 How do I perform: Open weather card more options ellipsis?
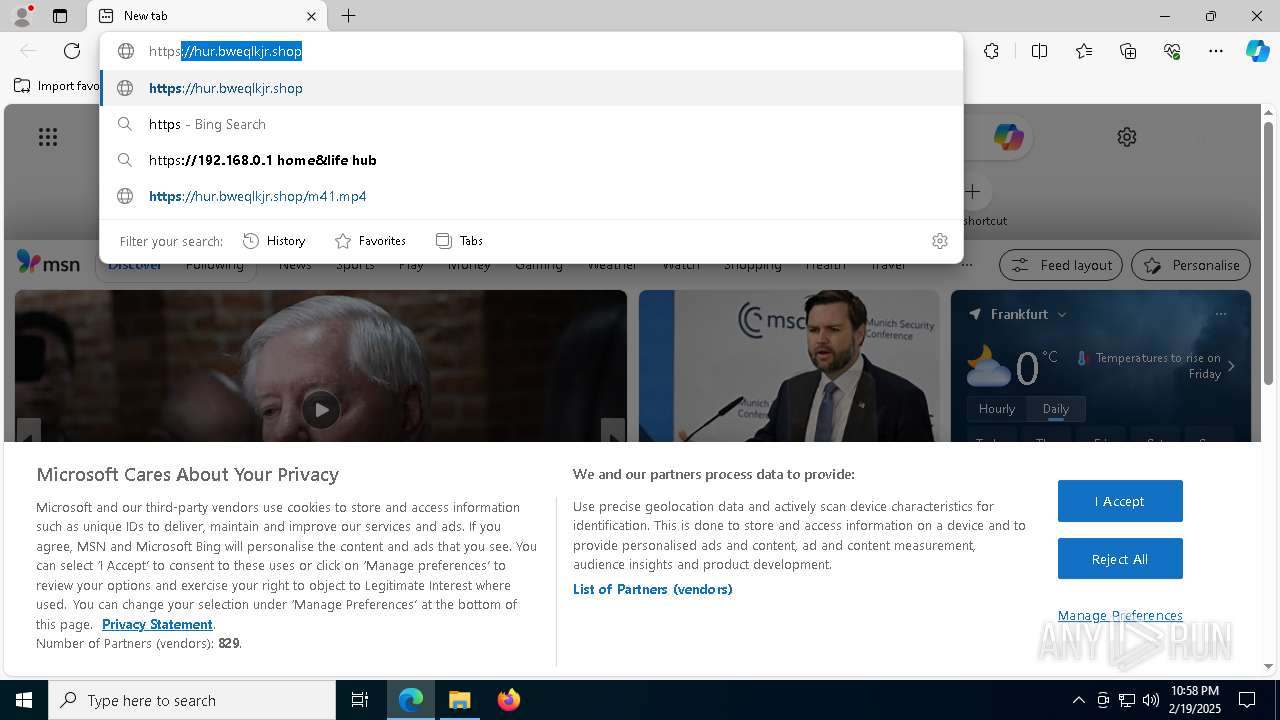(1221, 314)
